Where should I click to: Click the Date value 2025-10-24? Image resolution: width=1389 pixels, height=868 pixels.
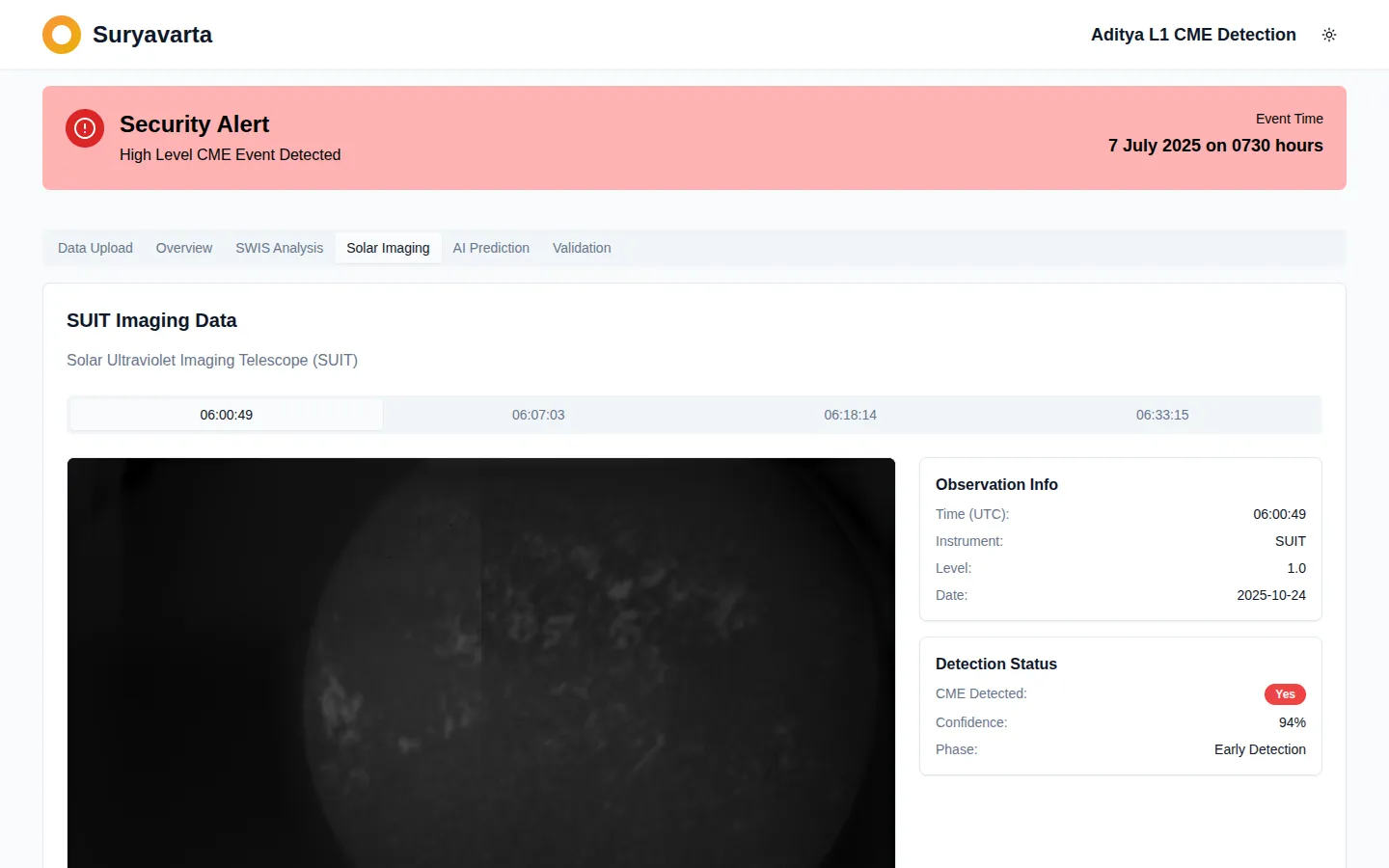(x=1271, y=595)
